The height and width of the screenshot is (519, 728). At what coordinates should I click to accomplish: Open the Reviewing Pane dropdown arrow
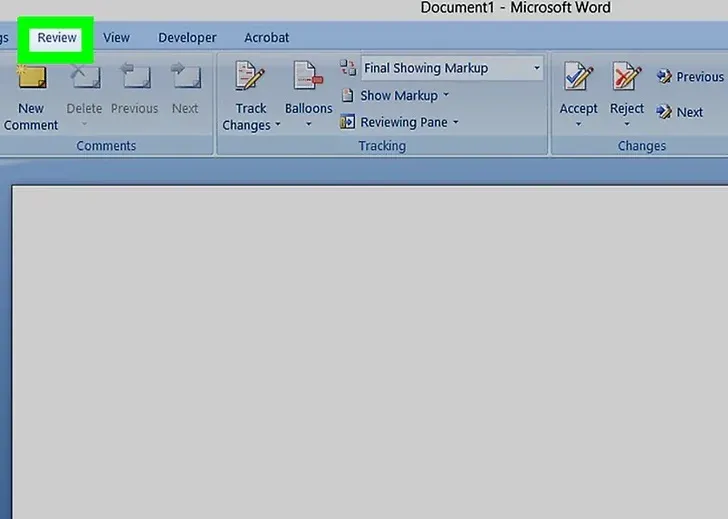point(455,122)
